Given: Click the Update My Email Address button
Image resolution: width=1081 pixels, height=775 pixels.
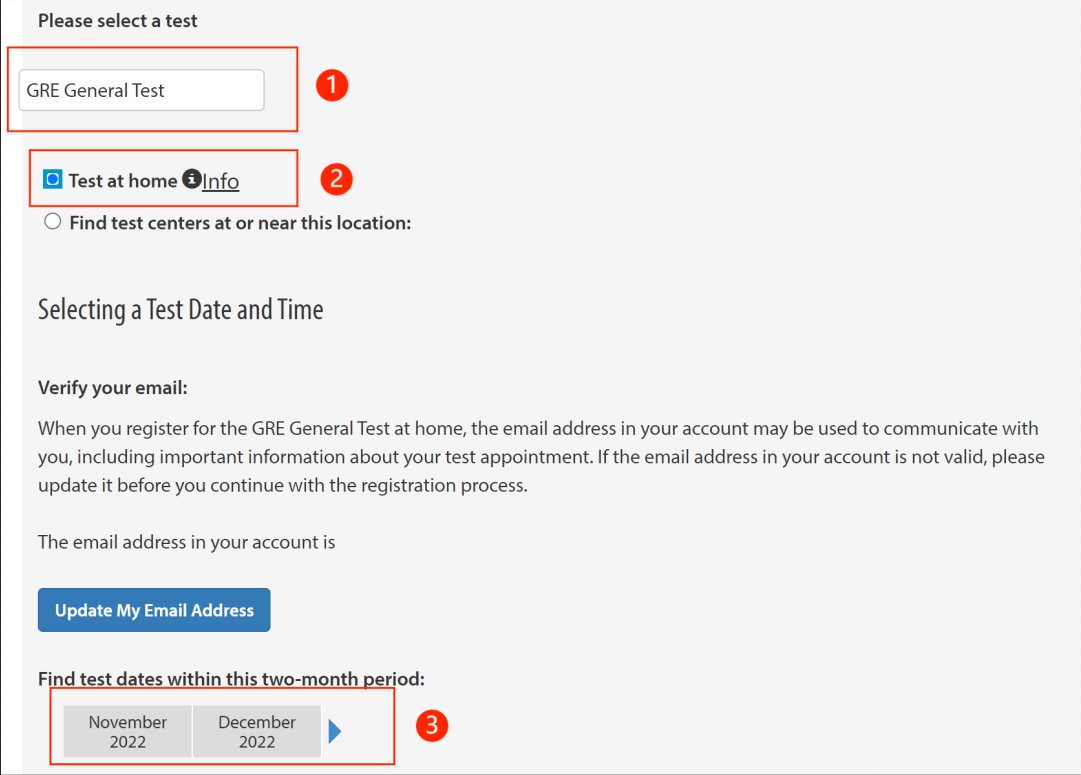Looking at the screenshot, I should coord(154,610).
